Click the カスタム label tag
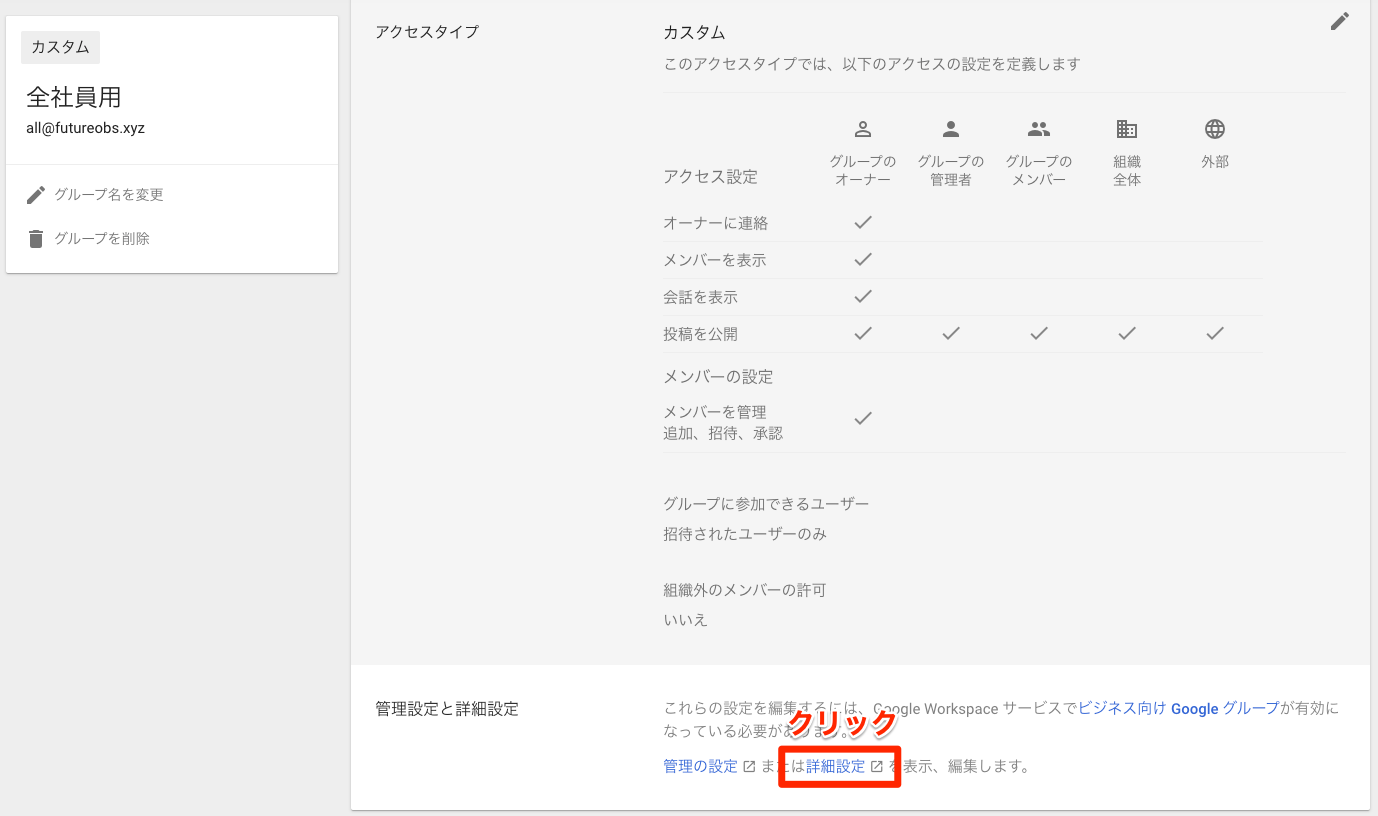 (60, 47)
